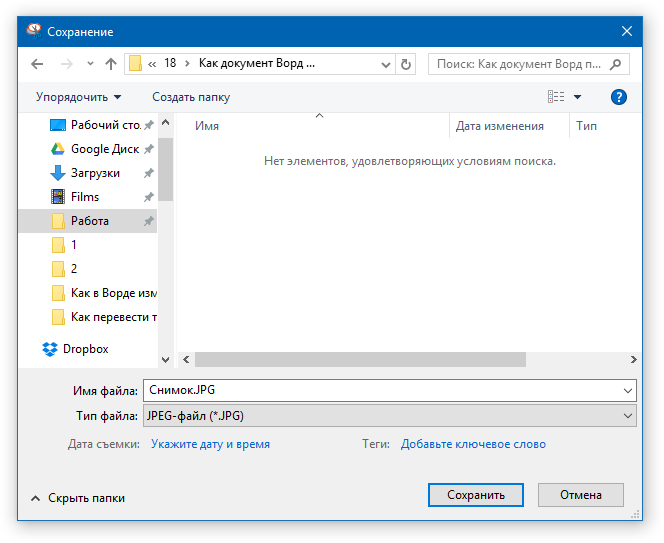Image resolution: width=664 pixels, height=543 pixels.
Task: Unpin the Films shortcut pin
Action: [x=148, y=197]
